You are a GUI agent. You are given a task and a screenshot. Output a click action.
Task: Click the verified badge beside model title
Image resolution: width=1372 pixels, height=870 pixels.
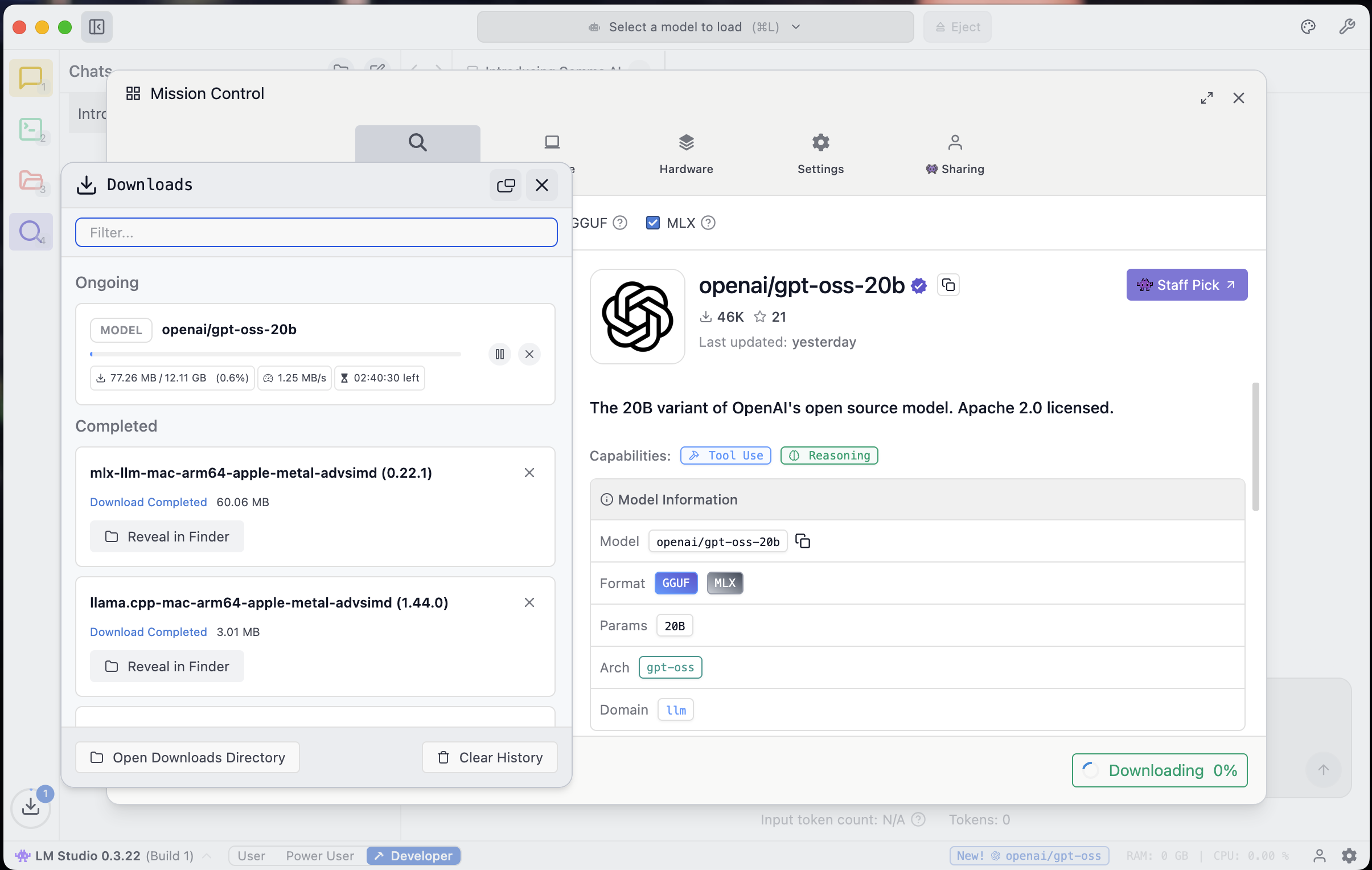pos(919,285)
